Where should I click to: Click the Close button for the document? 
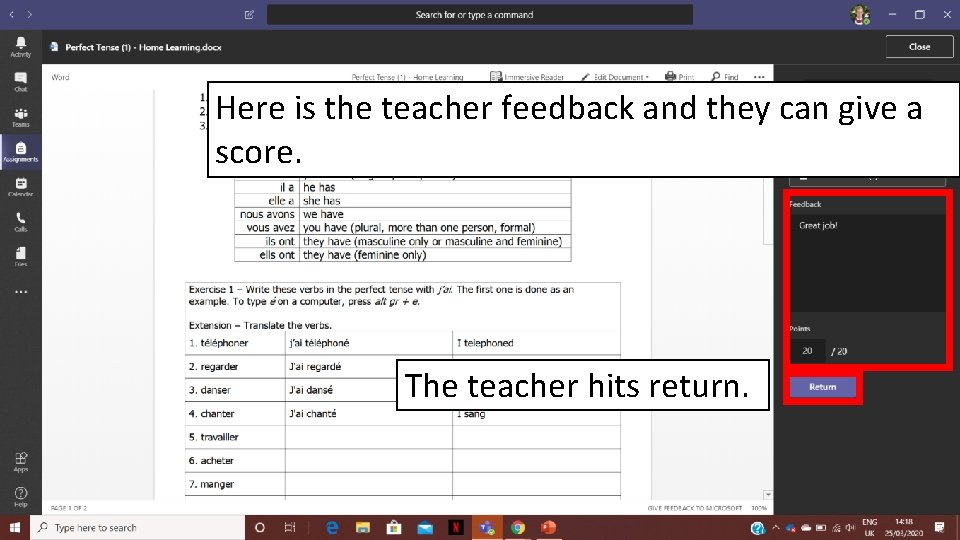point(919,47)
